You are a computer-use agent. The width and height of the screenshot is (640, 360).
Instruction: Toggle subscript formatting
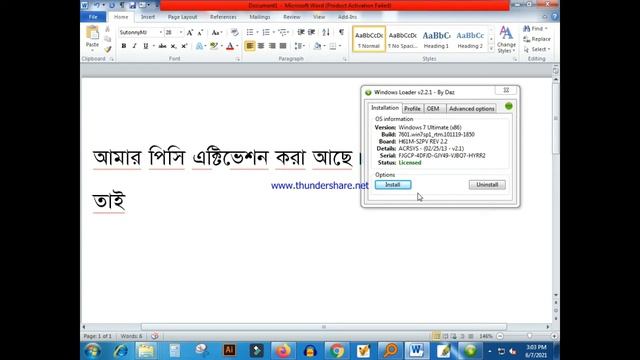[173, 46]
